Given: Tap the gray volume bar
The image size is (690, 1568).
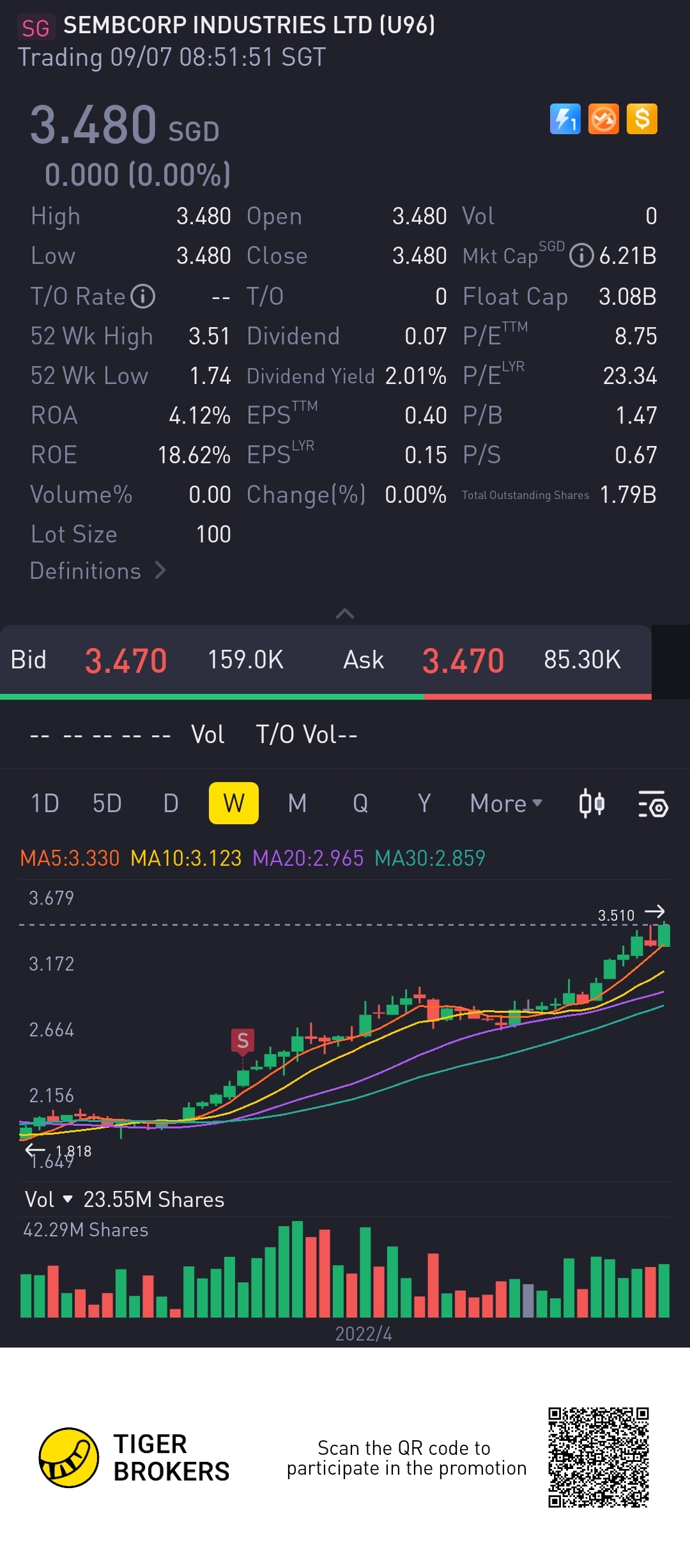Looking at the screenshot, I should click(x=528, y=1301).
